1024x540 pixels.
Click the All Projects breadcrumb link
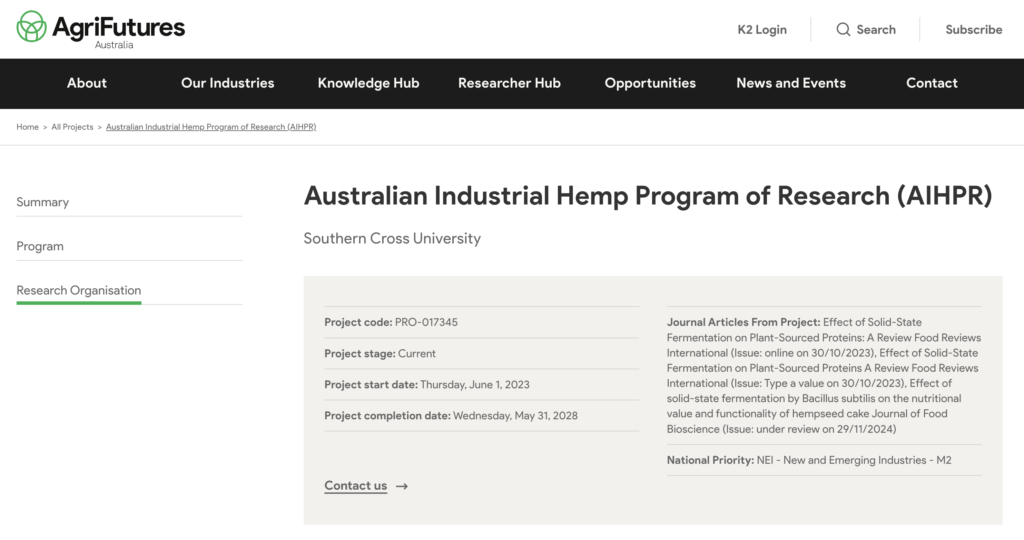coord(72,127)
